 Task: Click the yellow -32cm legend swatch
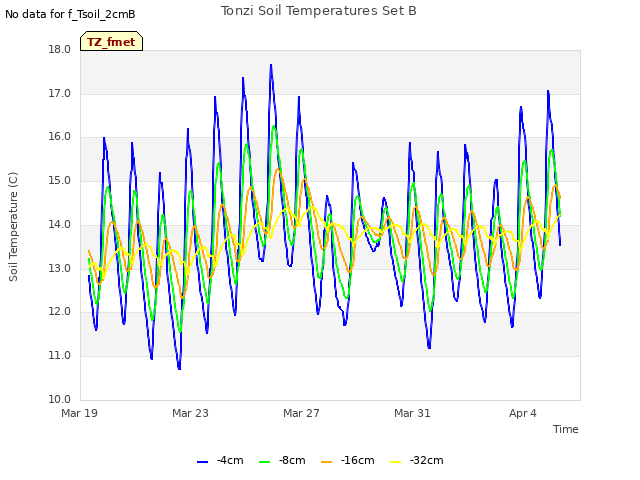[x=396, y=462]
